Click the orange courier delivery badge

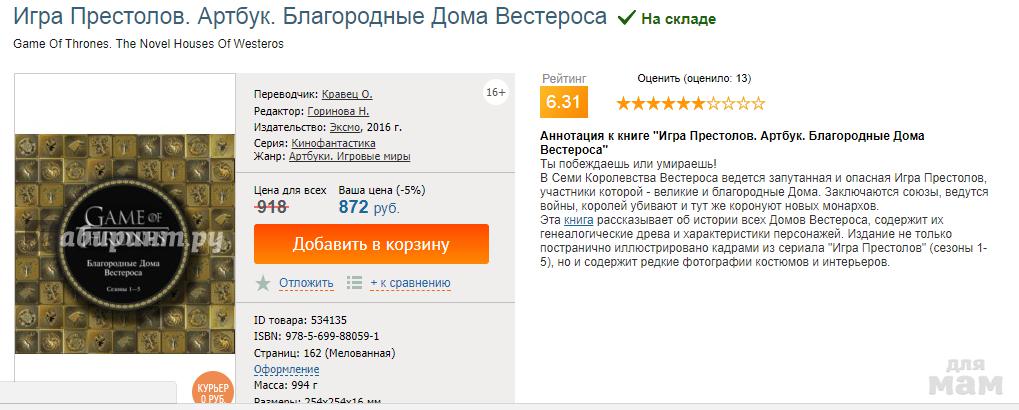click(213, 393)
